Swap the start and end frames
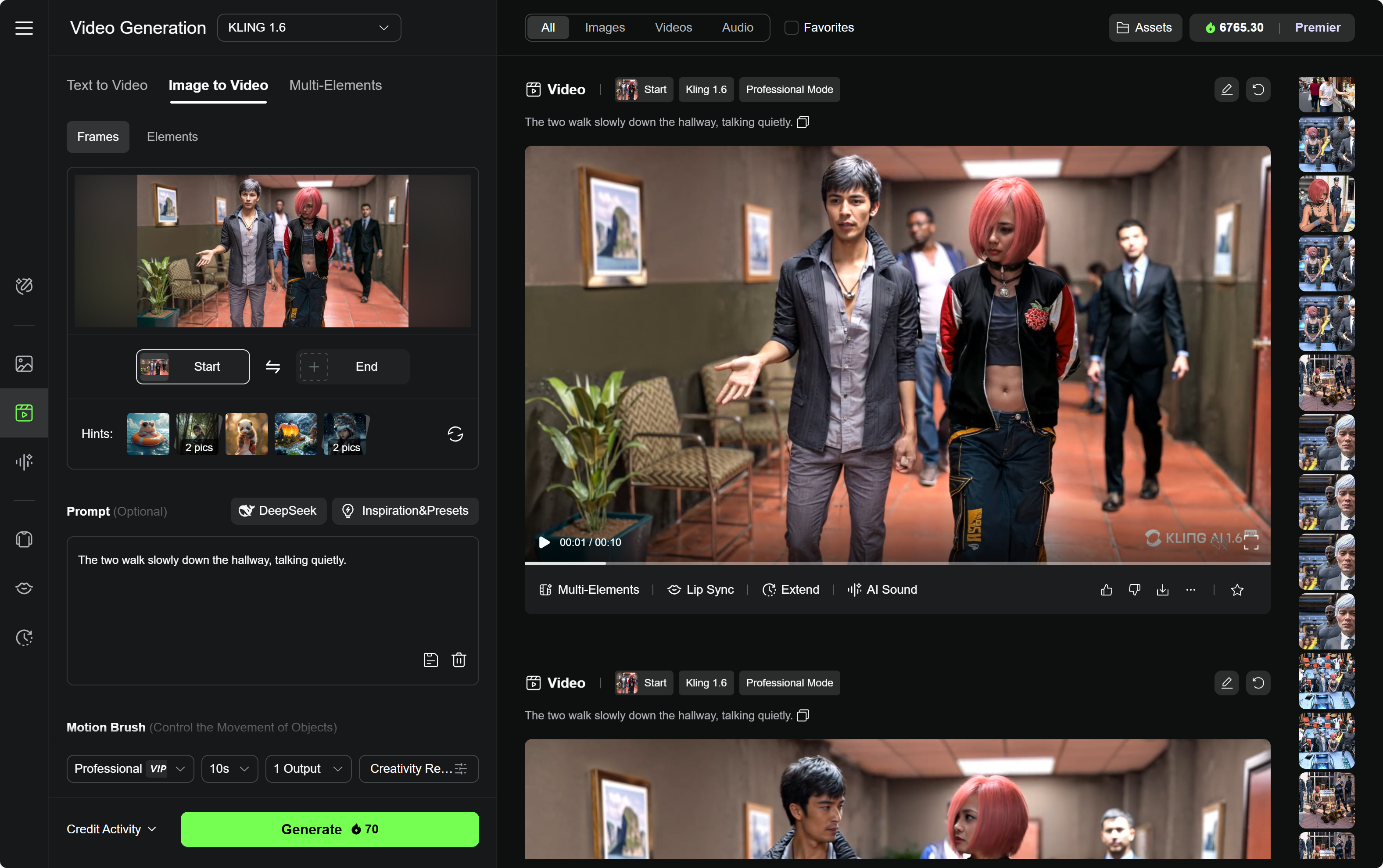Viewport: 1383px width, 868px height. 272,367
